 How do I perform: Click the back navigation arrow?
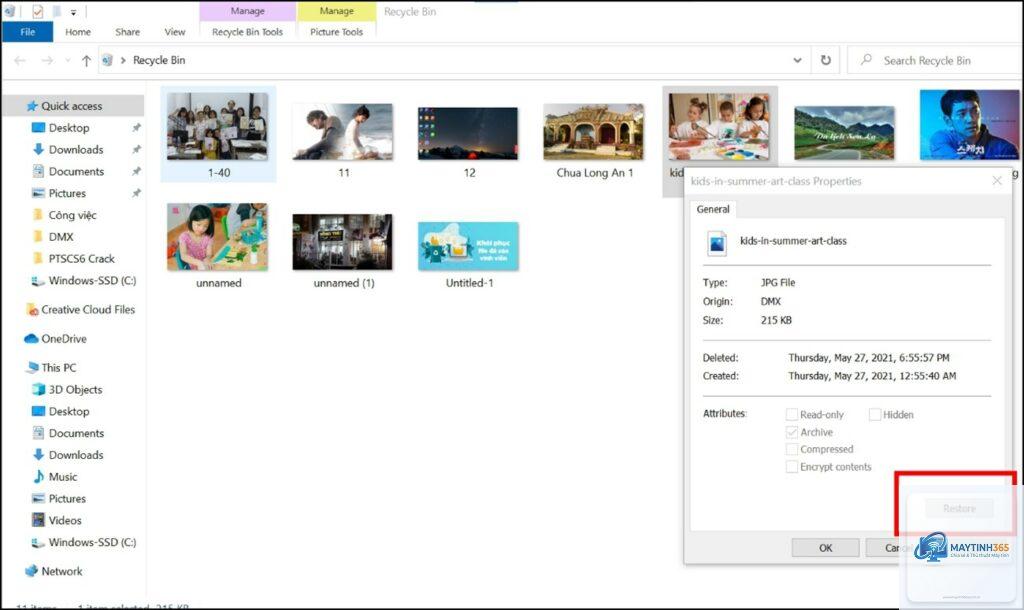pos(20,60)
